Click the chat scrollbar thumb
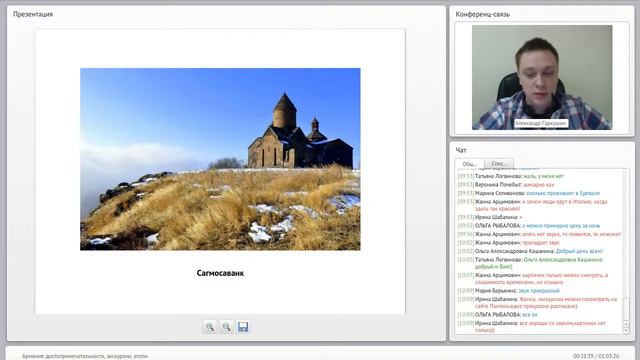The image size is (640, 360). [626, 309]
